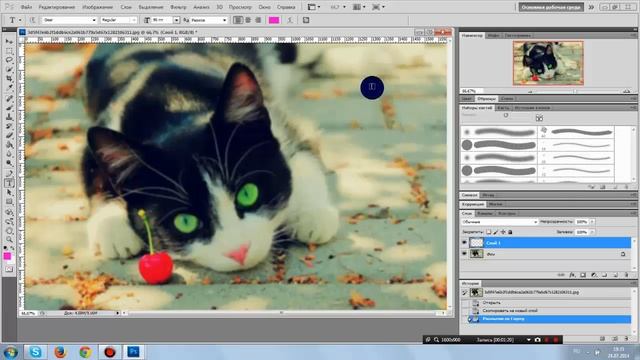Open the Skype taskbar icon
The width and height of the screenshot is (640, 360).
click(x=35, y=351)
